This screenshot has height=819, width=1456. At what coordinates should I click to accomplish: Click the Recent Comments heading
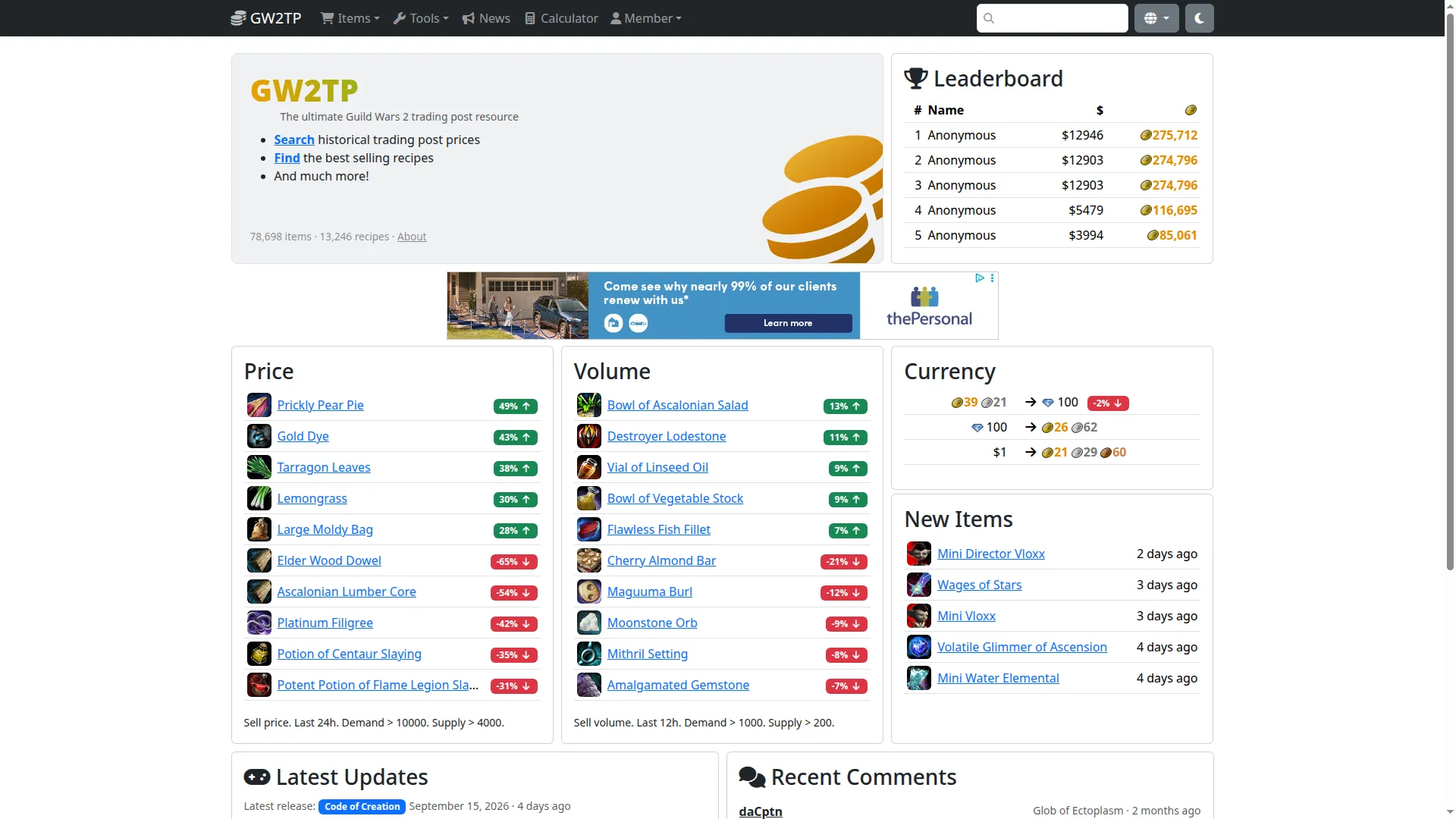[848, 777]
